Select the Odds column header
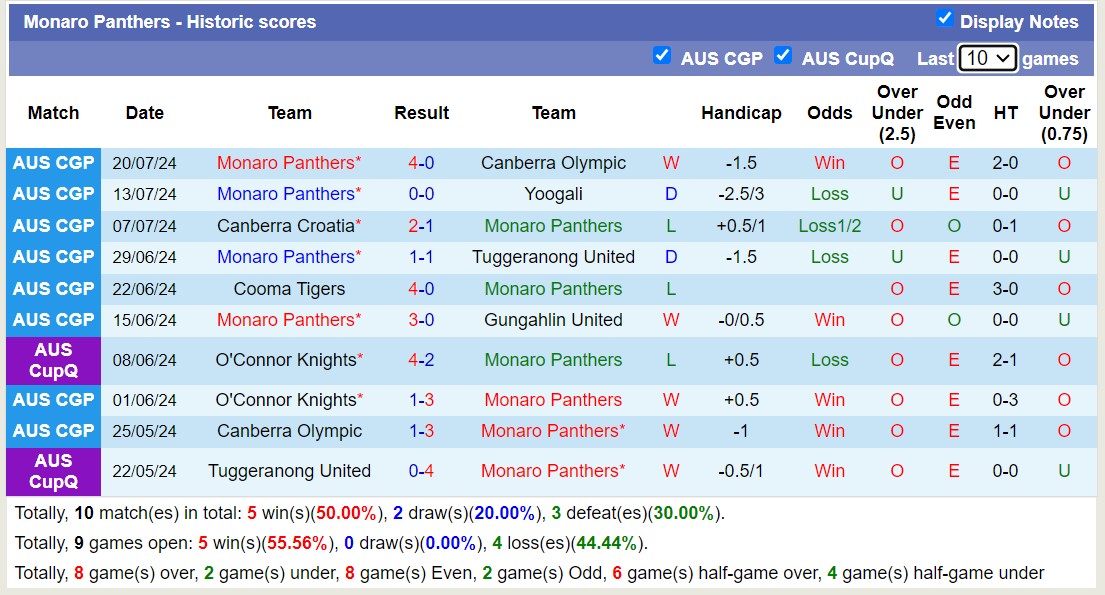This screenshot has width=1105, height=595. coord(830,113)
